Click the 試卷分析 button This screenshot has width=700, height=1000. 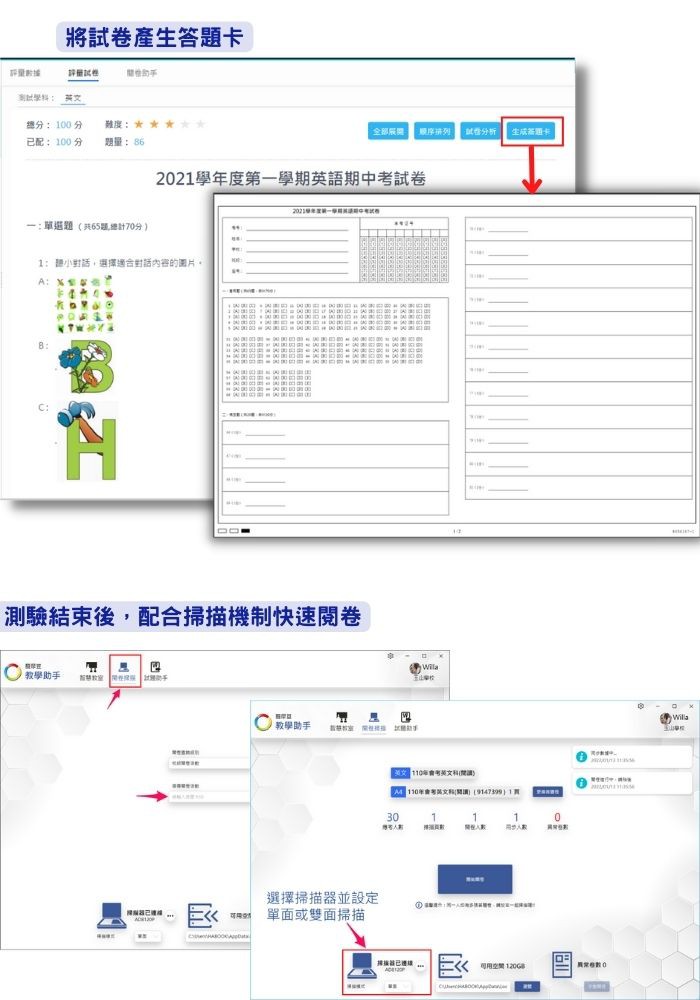(x=480, y=131)
